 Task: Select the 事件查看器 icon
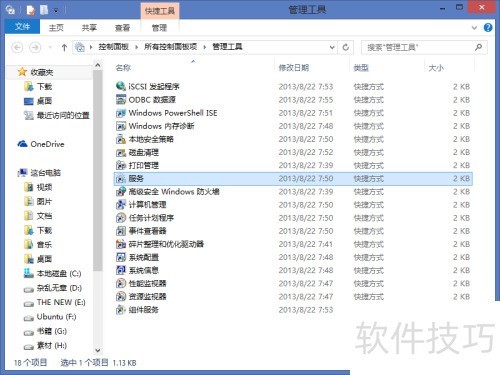tap(120, 231)
